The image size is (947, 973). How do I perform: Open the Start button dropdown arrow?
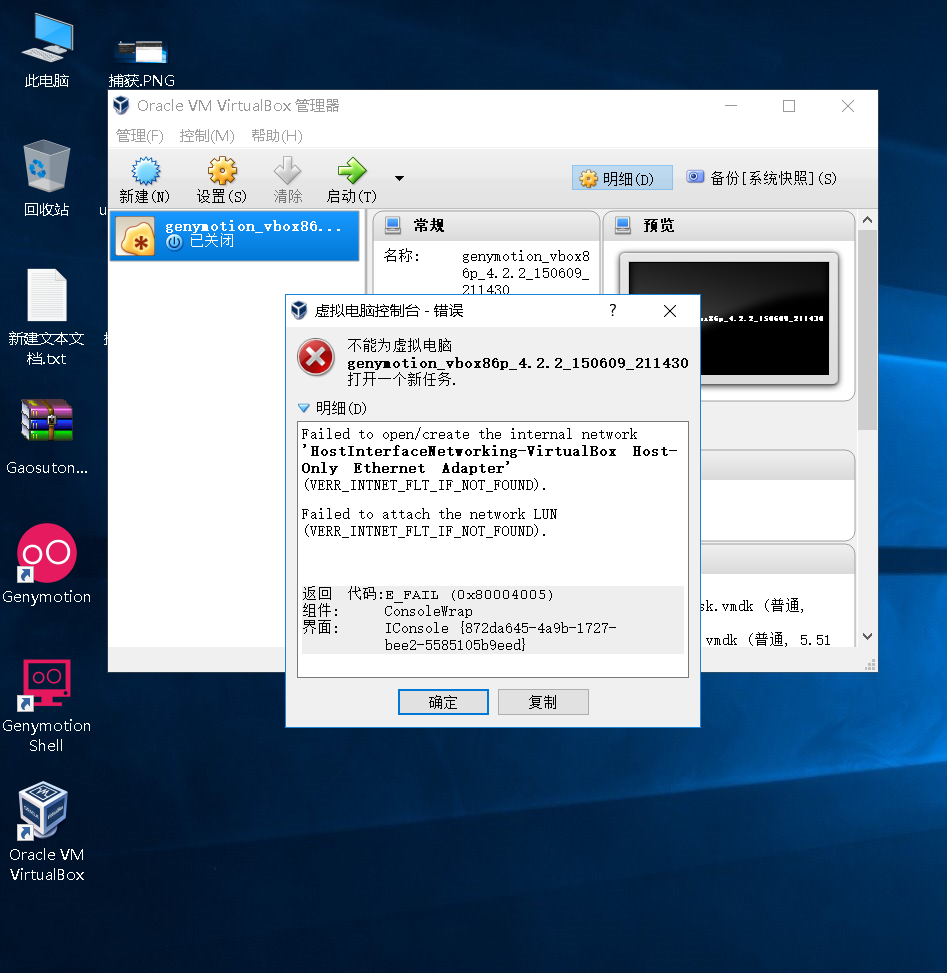coord(400,179)
